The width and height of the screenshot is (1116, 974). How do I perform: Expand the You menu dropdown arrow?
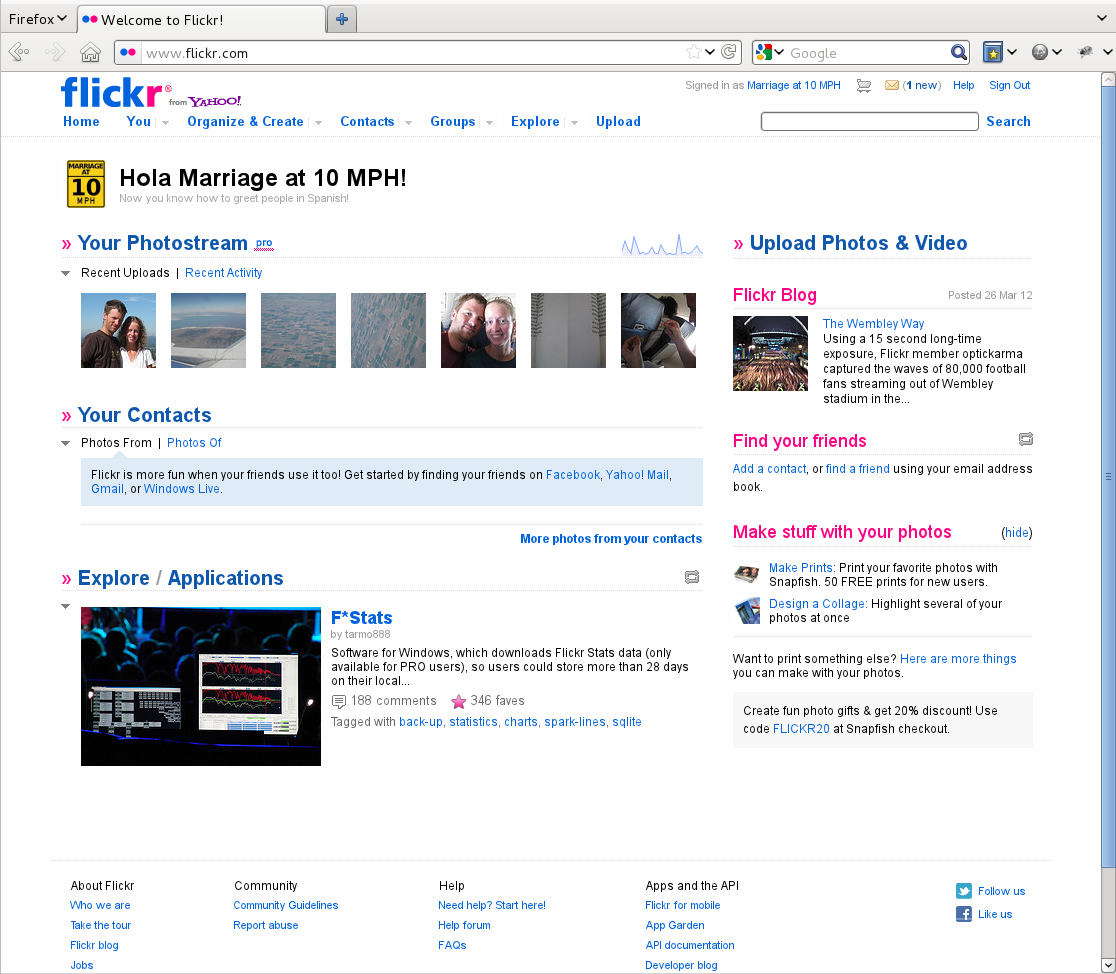tap(165, 122)
